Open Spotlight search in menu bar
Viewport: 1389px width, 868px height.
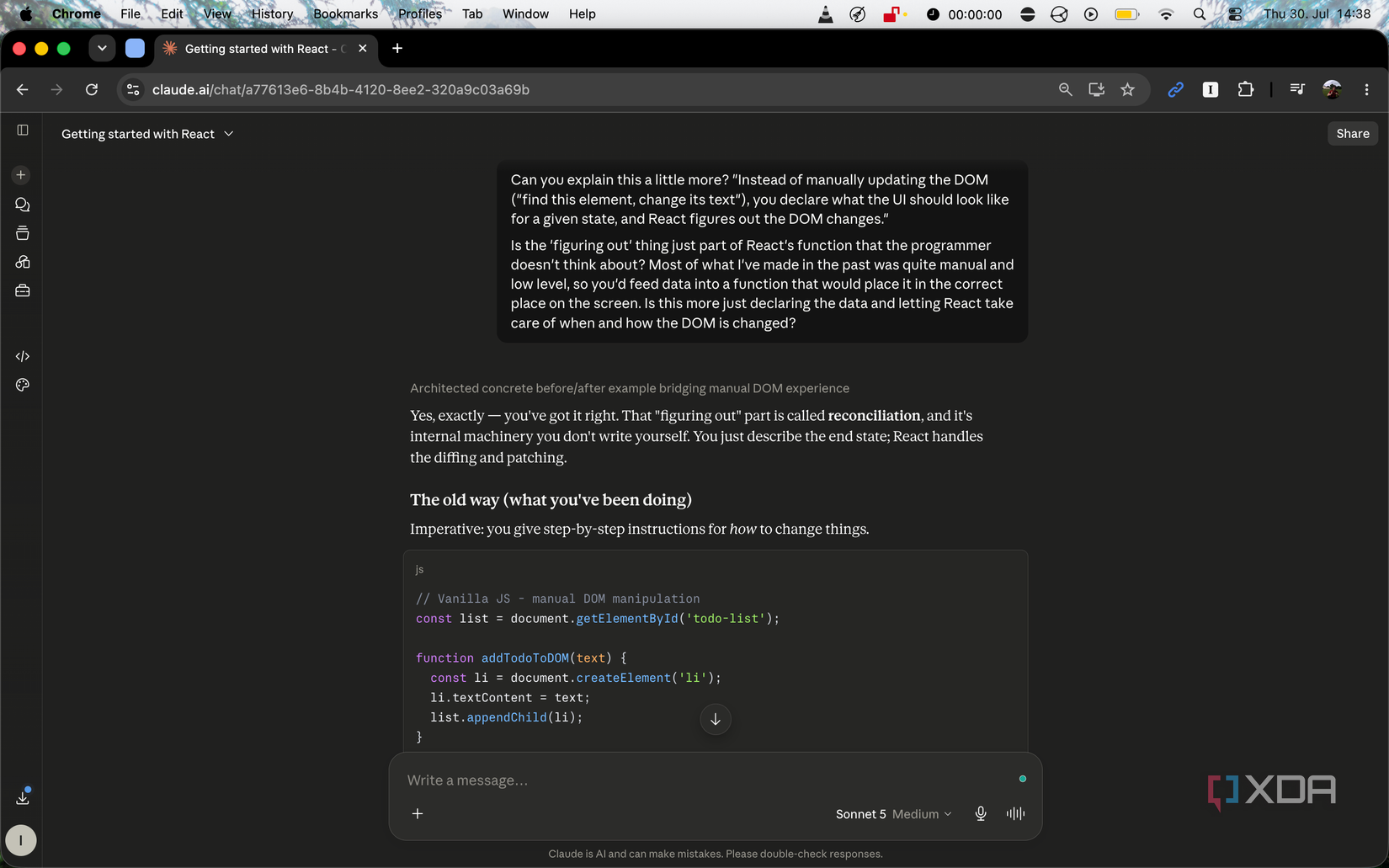1200,13
